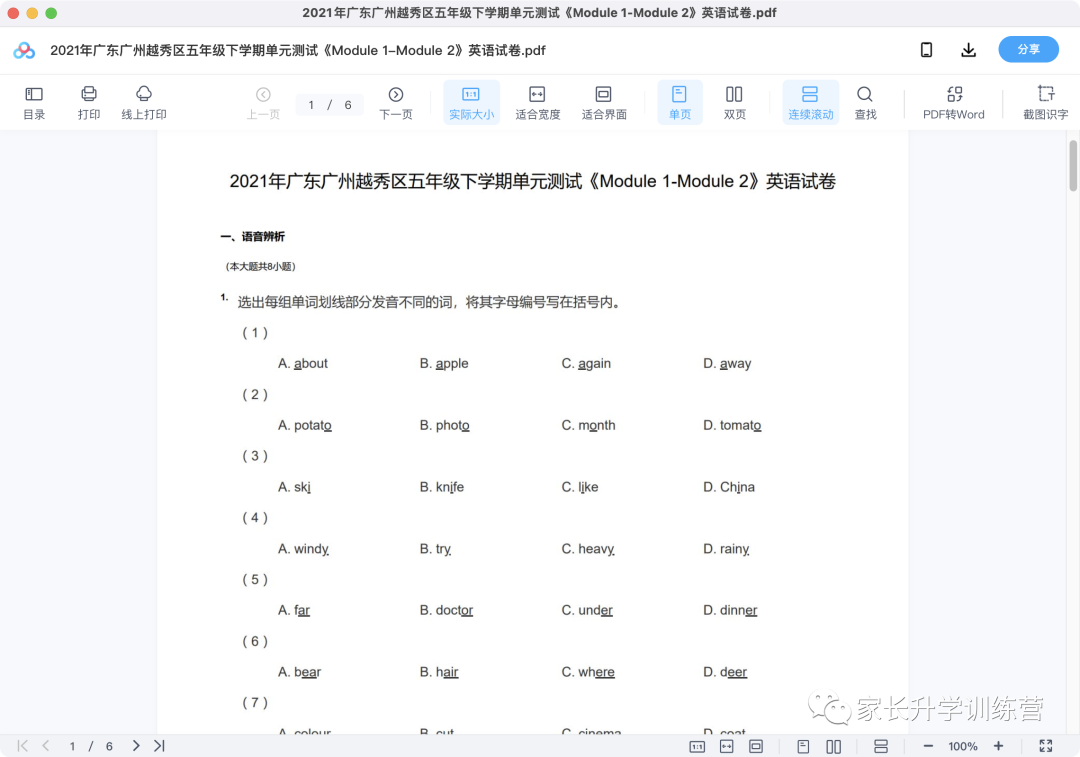Click bottom bar continuous scroll icon

[880, 747]
